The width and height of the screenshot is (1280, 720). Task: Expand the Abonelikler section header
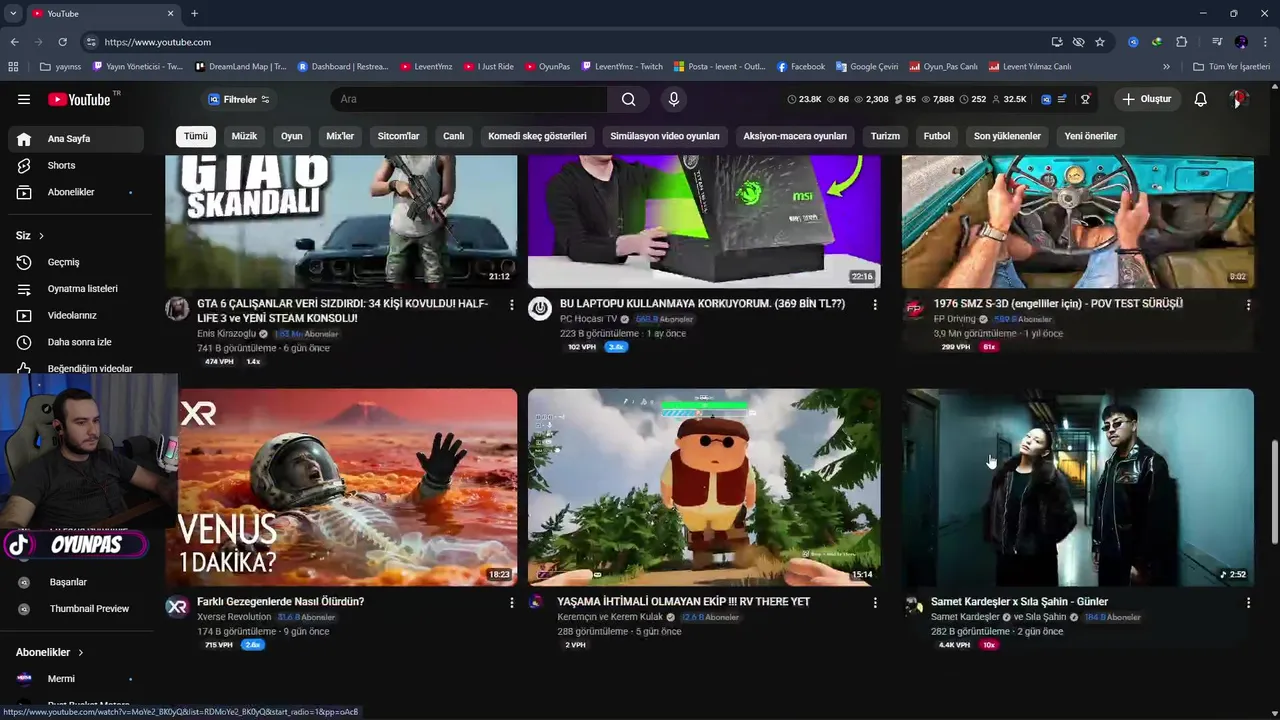50,652
